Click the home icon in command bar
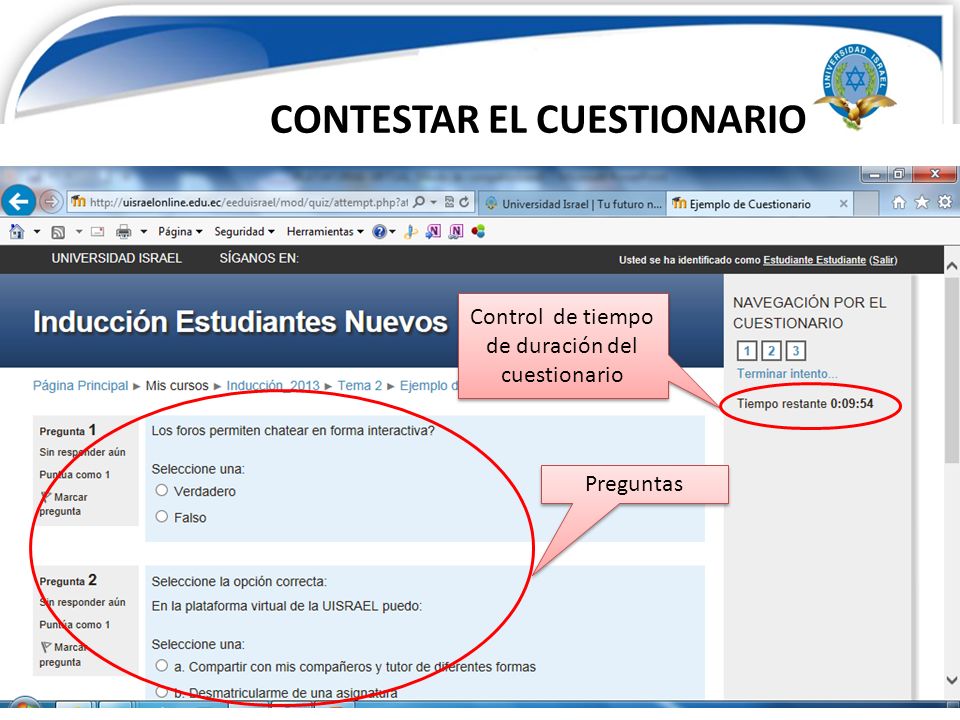This screenshot has width=960, height=720. tap(17, 231)
